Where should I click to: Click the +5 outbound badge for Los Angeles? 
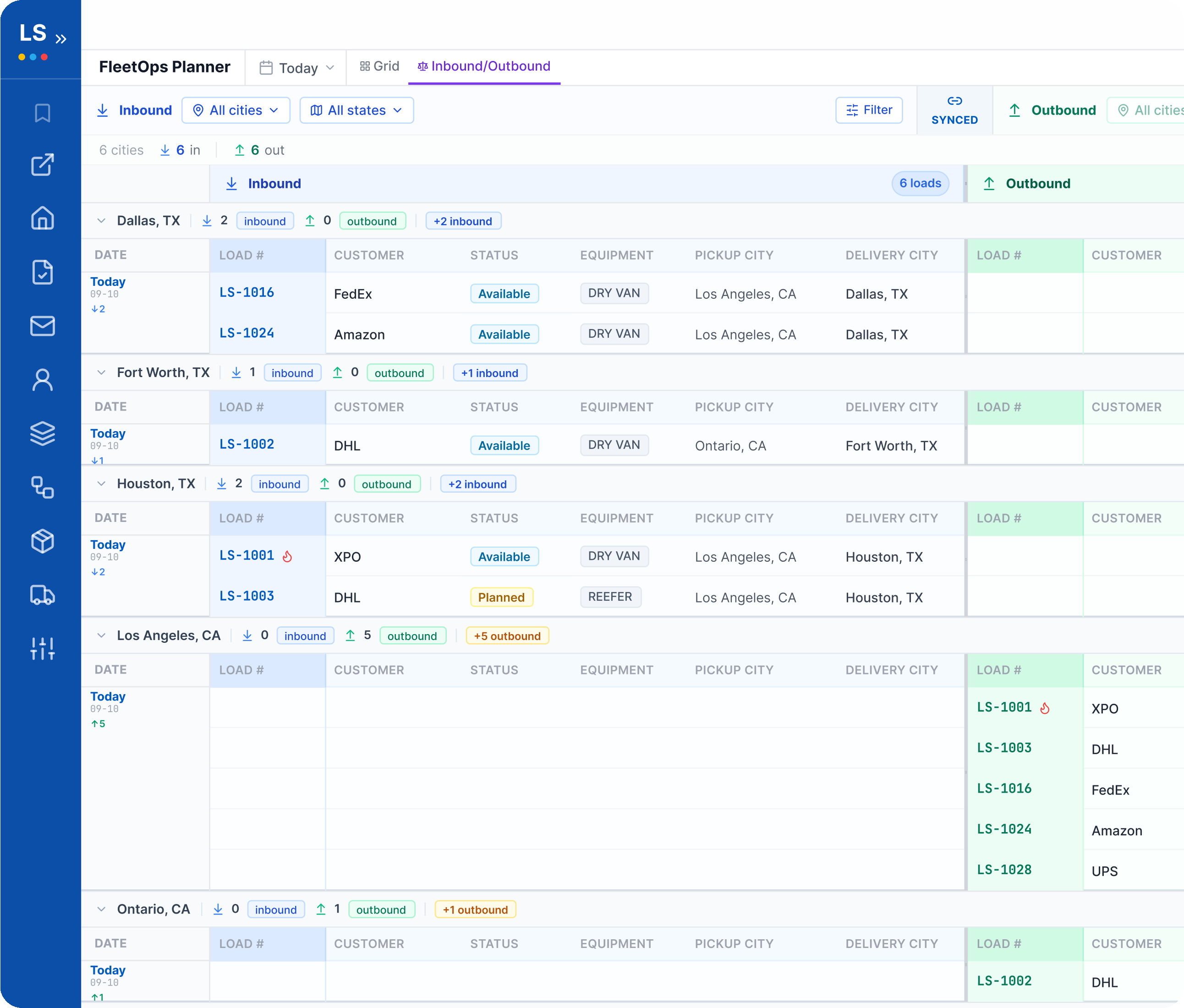507,636
